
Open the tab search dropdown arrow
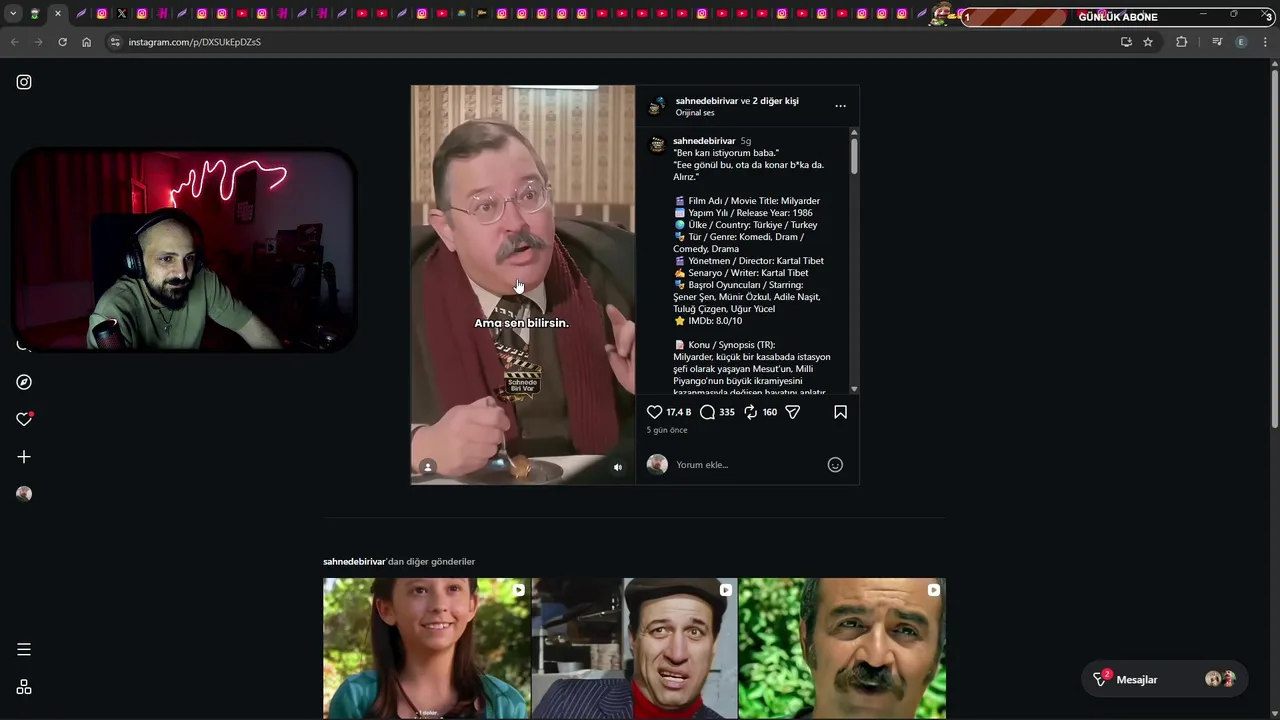click(x=13, y=14)
